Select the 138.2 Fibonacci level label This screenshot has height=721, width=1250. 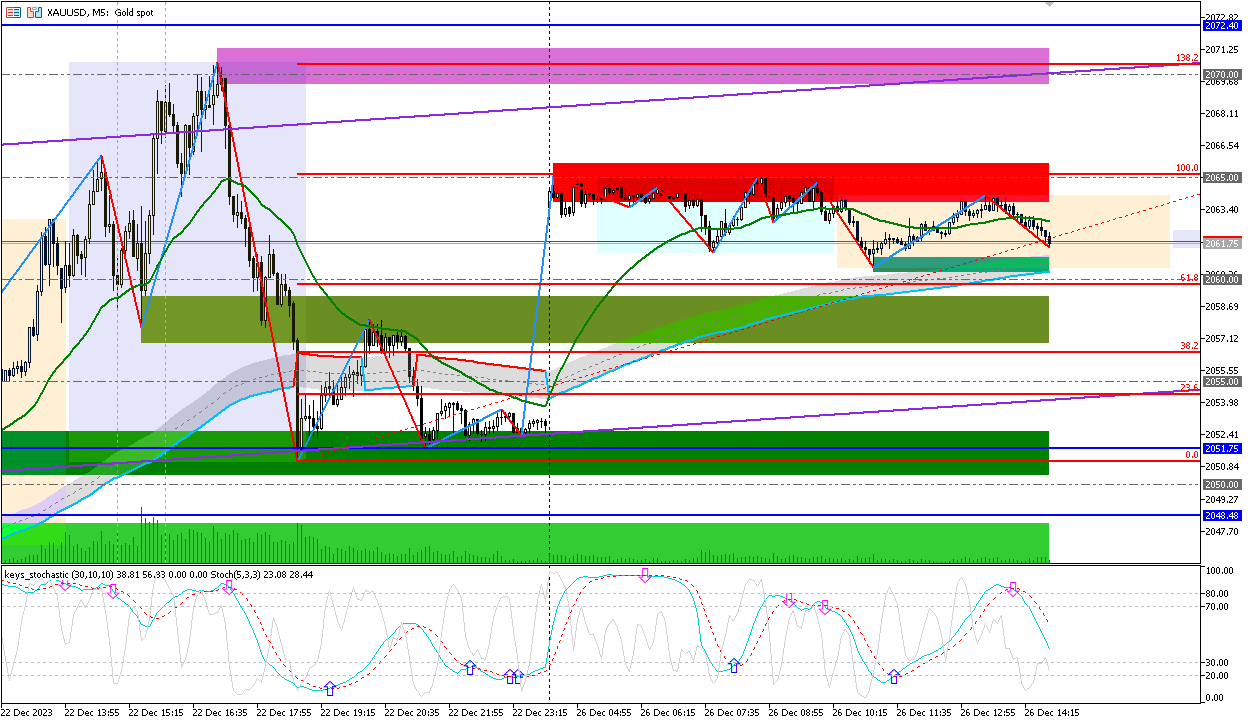coord(1187,58)
